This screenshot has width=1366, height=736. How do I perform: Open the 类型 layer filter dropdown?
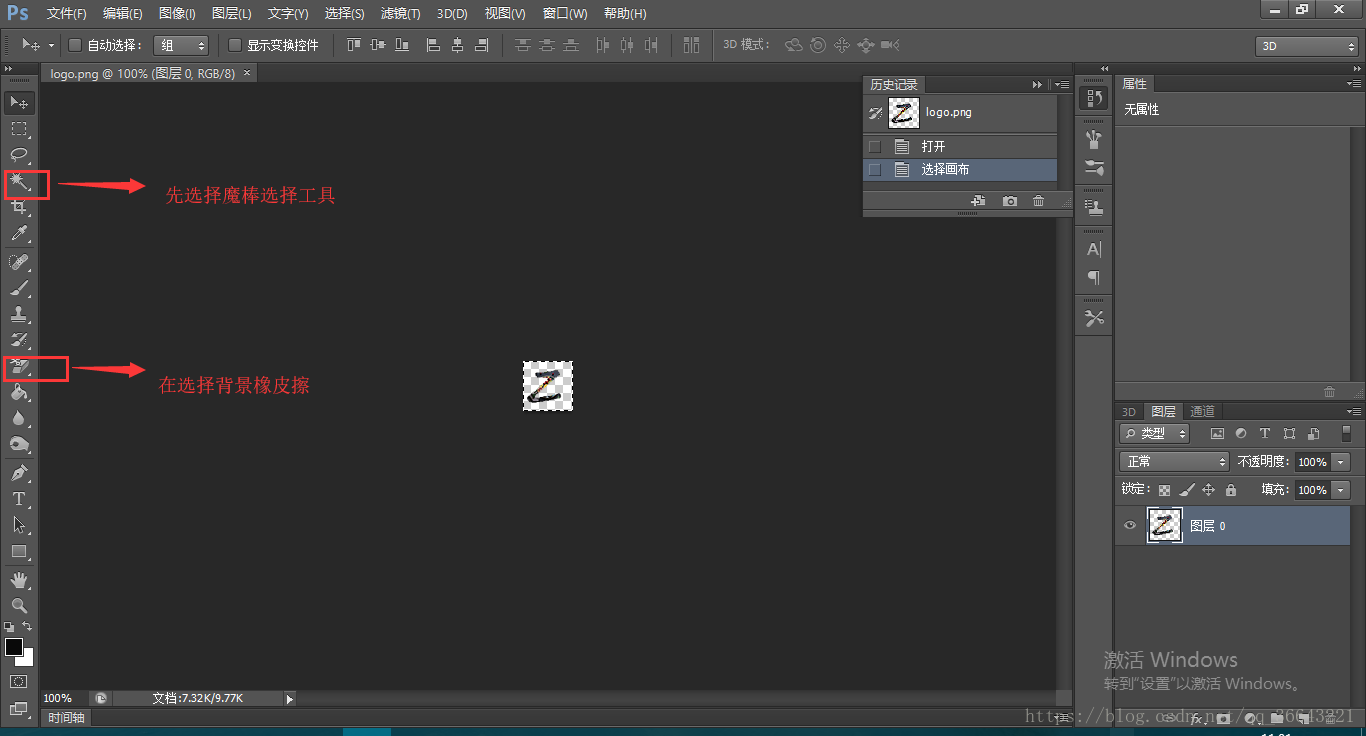point(1155,433)
